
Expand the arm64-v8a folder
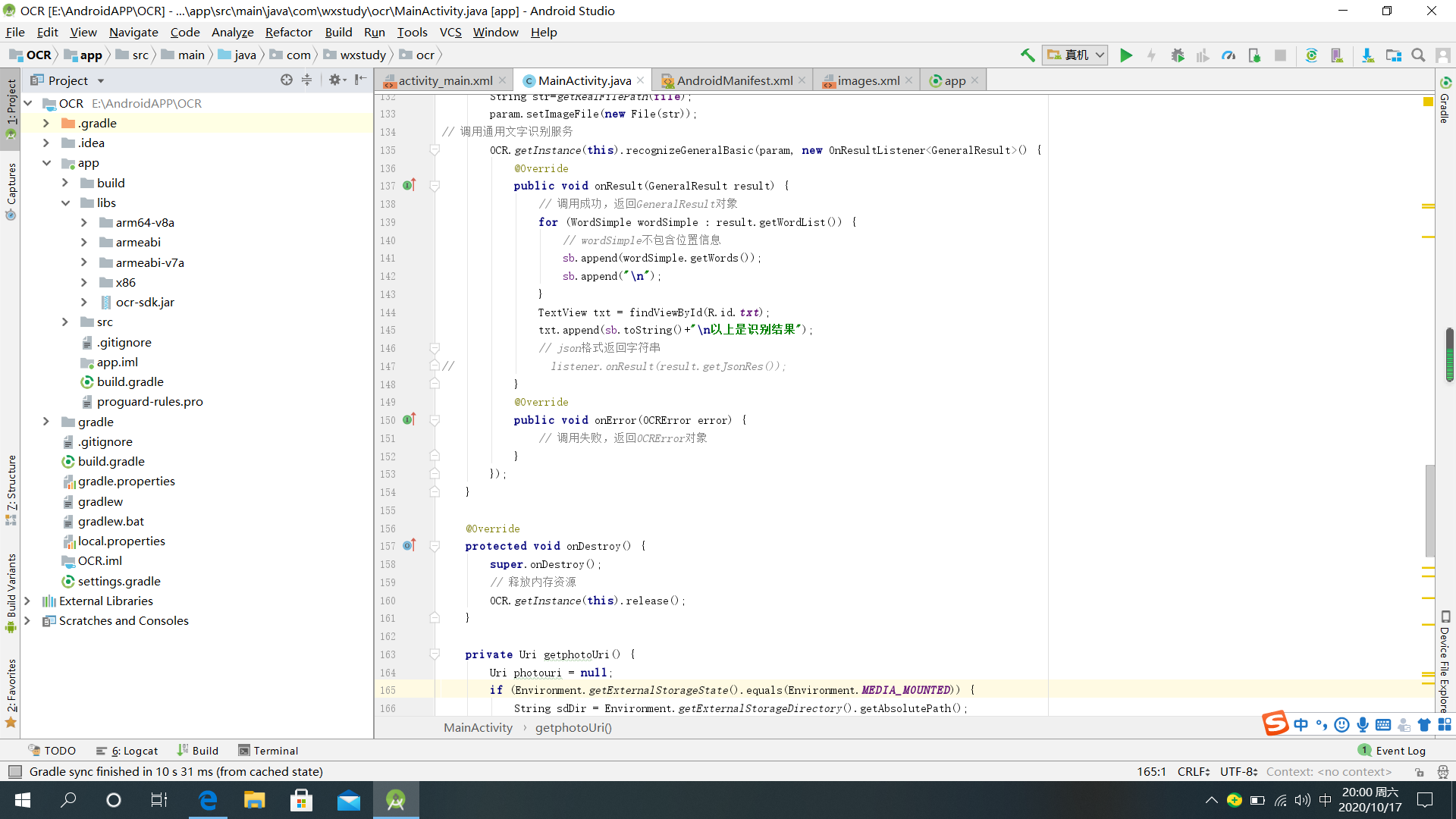click(x=84, y=223)
